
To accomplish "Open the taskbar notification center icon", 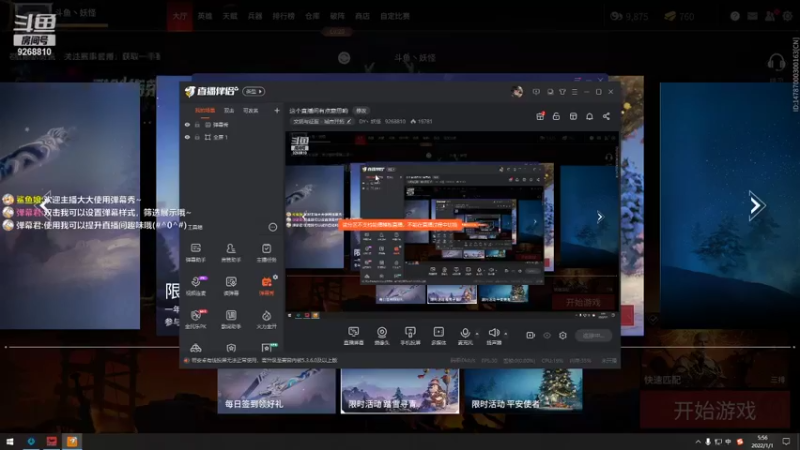I will [x=786, y=441].
